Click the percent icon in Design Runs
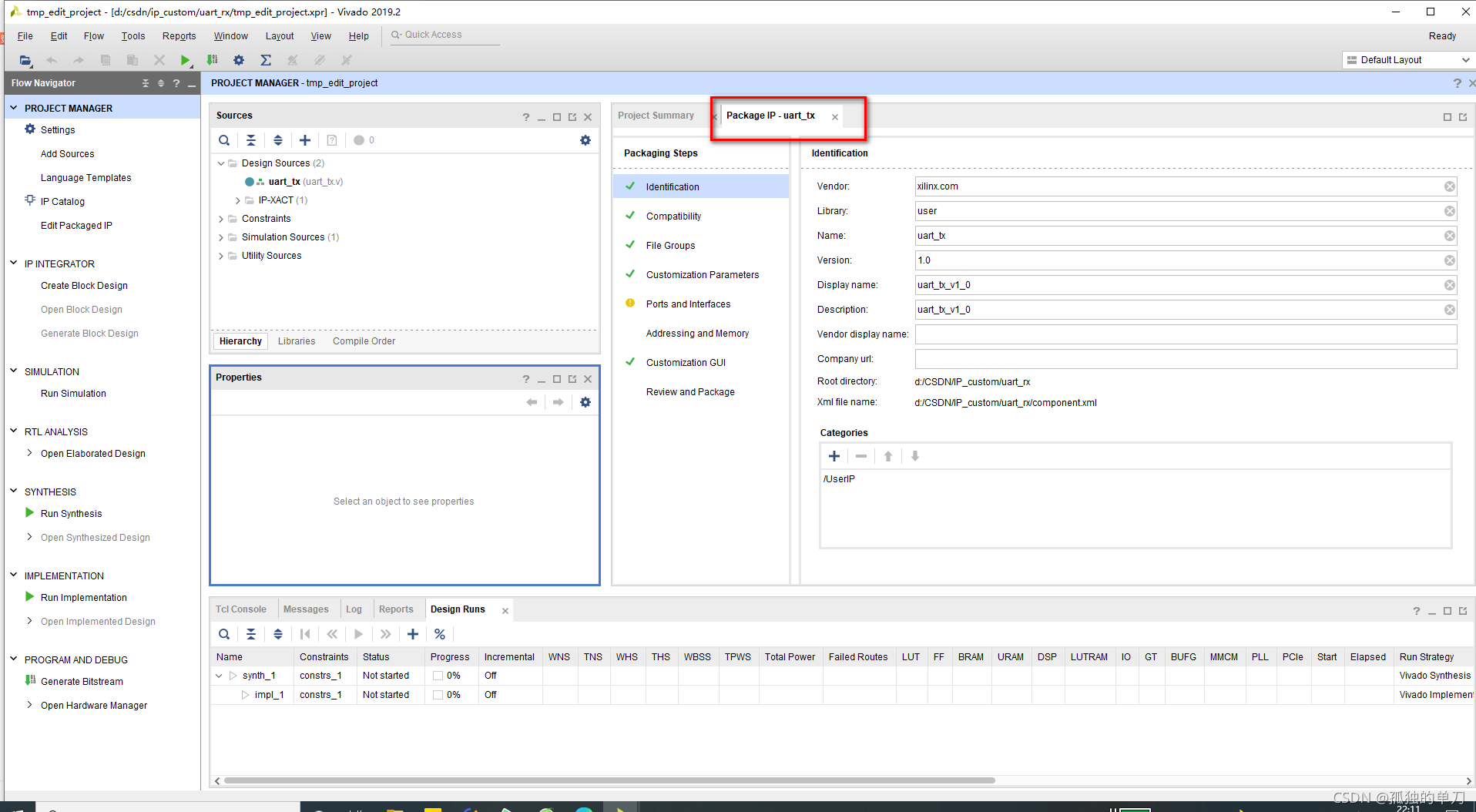 pyautogui.click(x=440, y=634)
